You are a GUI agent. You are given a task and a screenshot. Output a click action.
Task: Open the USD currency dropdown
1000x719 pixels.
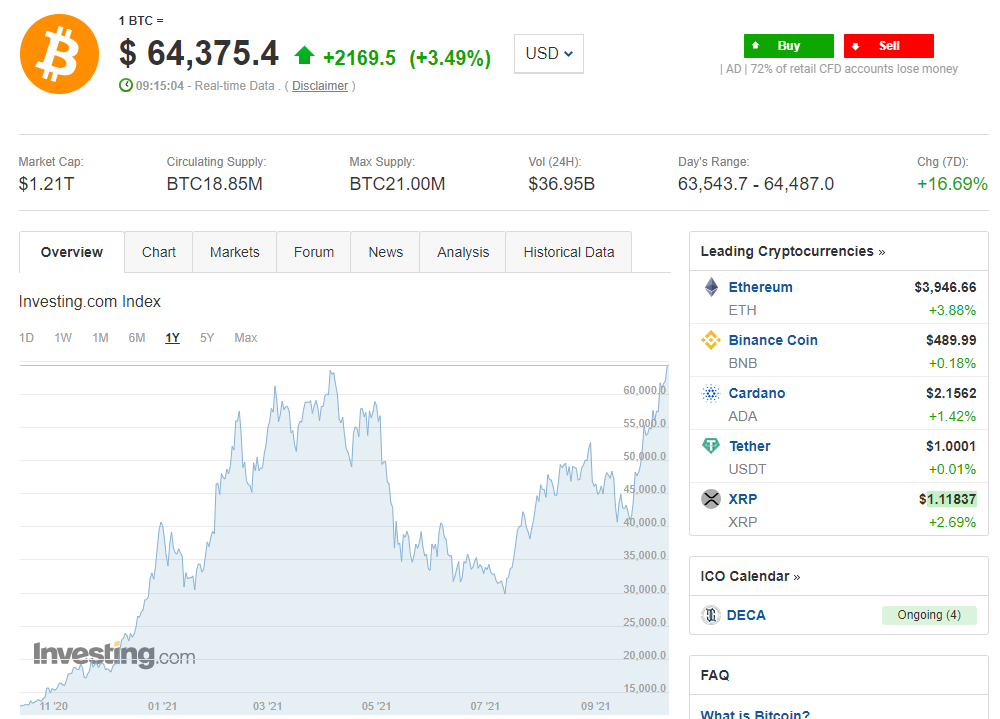click(548, 54)
